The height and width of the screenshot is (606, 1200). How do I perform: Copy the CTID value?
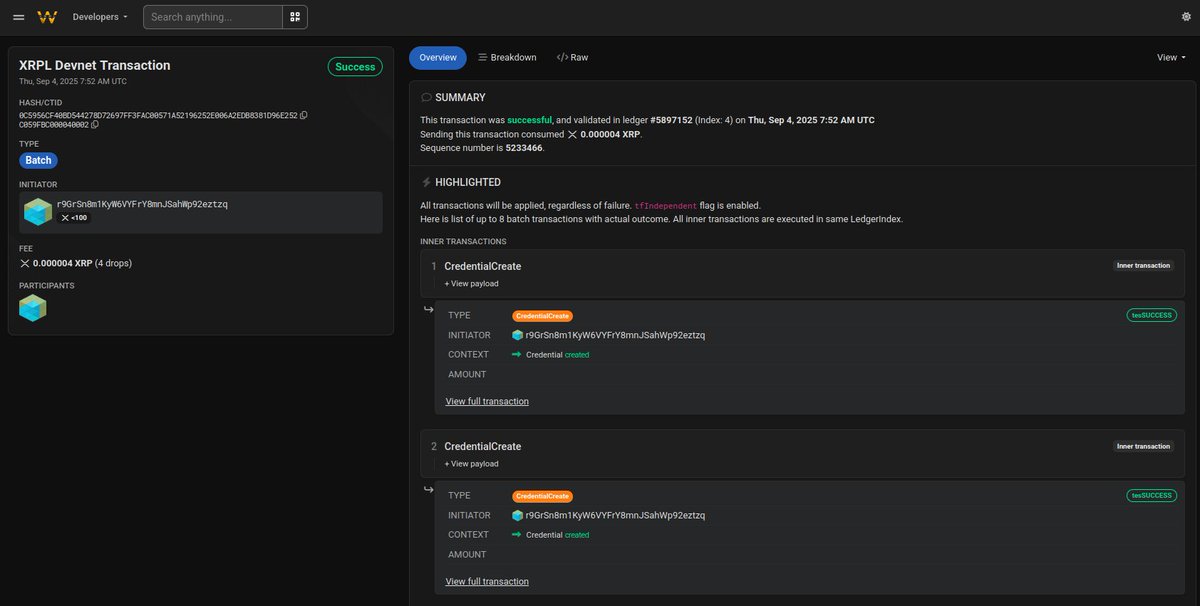click(95, 125)
